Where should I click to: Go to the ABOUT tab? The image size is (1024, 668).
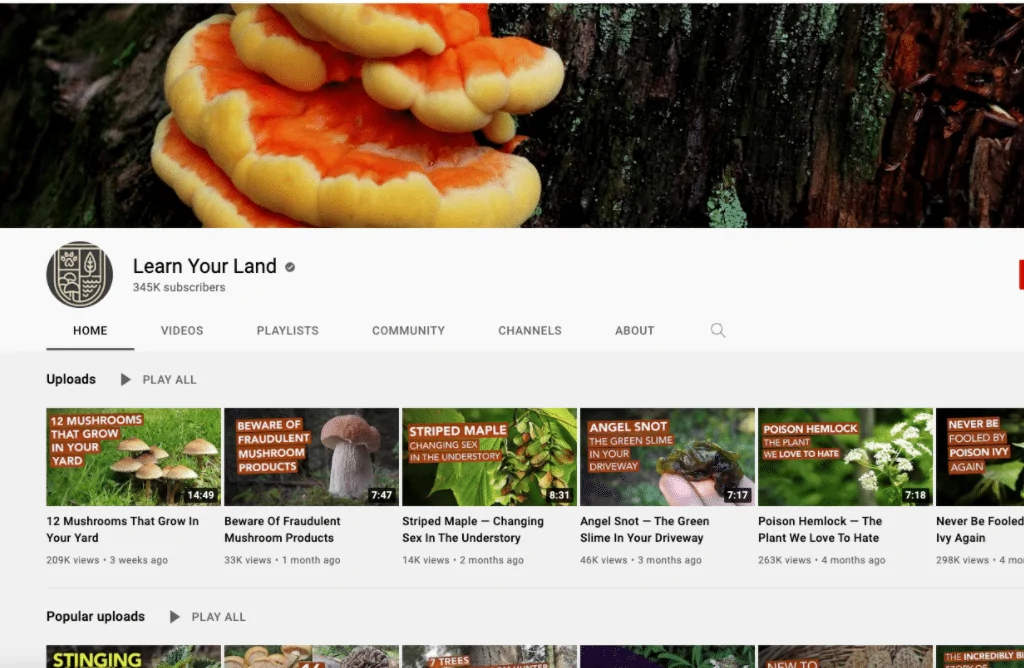(634, 330)
